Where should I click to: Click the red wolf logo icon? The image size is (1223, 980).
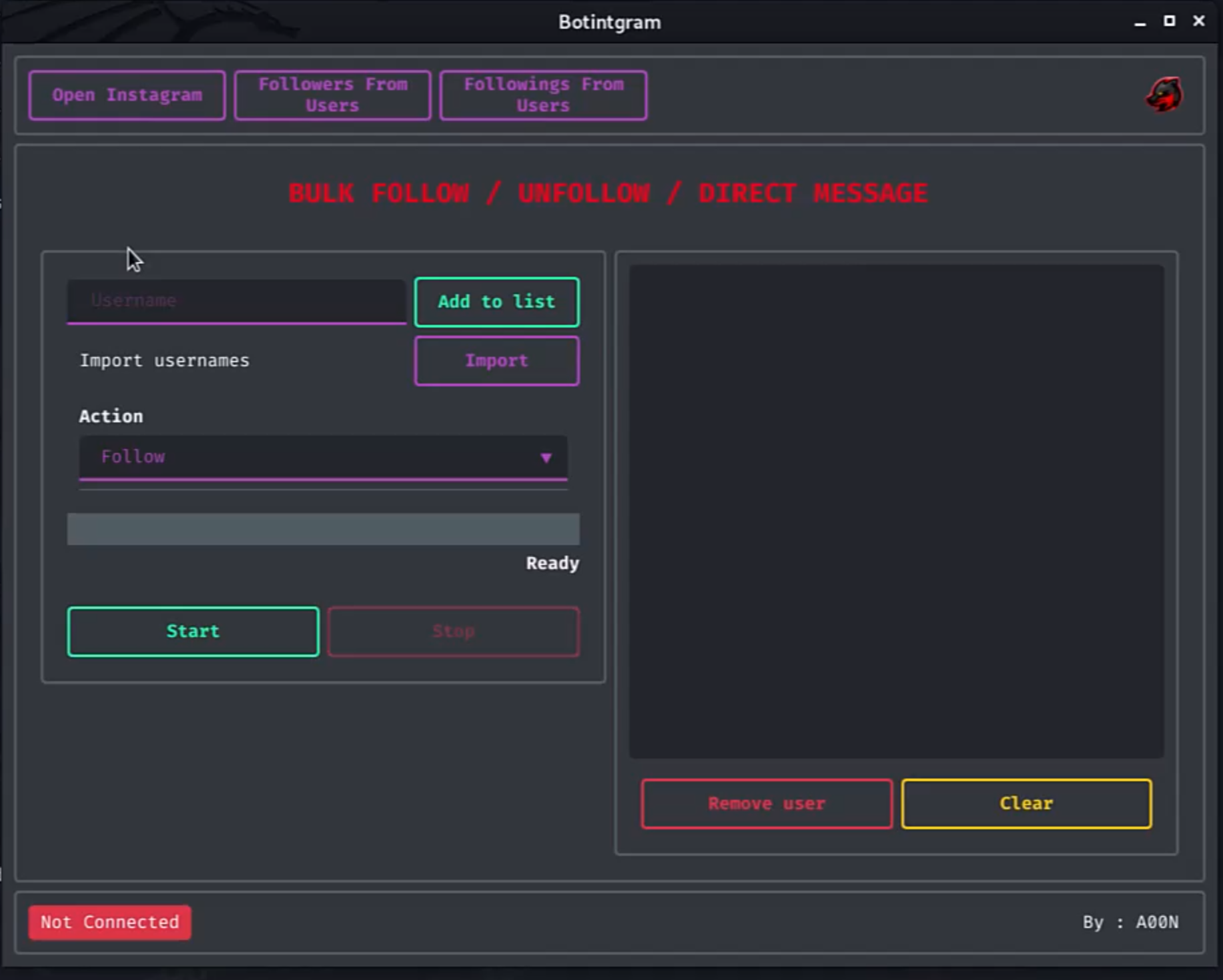tap(1164, 95)
